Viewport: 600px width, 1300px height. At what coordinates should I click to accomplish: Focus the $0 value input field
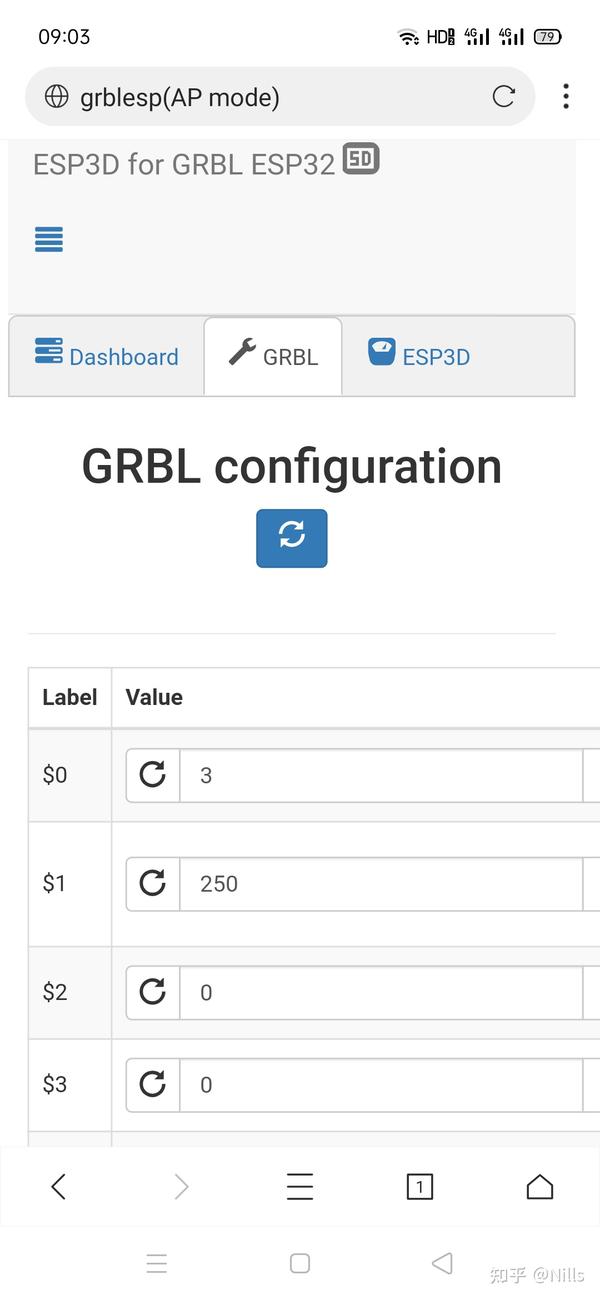coord(380,775)
